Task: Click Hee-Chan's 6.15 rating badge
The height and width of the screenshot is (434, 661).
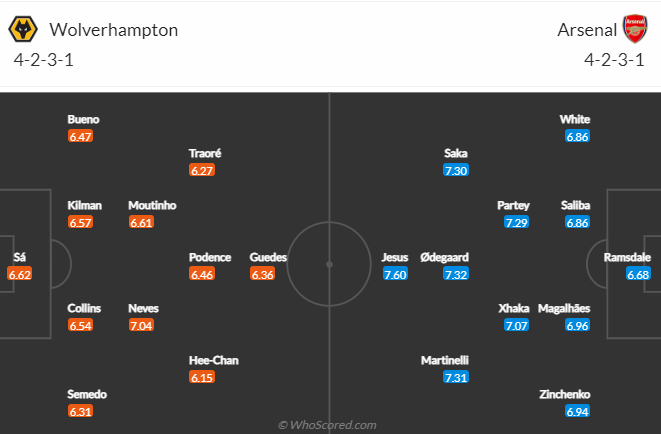Action: [x=202, y=377]
